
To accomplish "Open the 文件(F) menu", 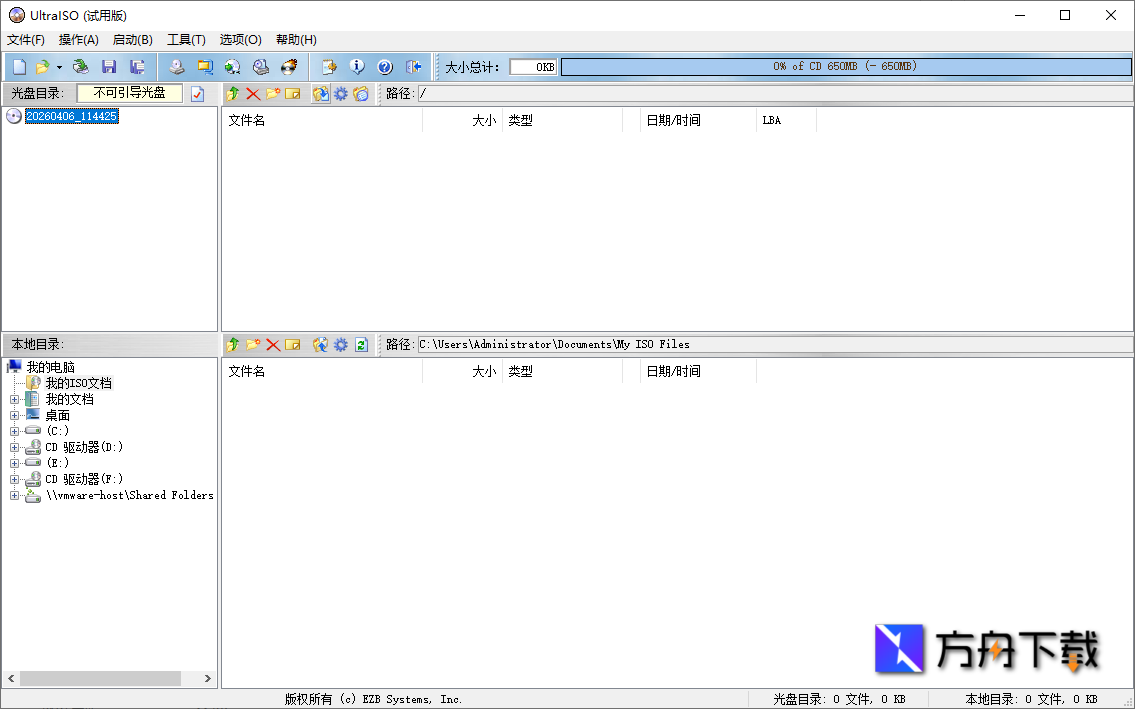I will (24, 39).
